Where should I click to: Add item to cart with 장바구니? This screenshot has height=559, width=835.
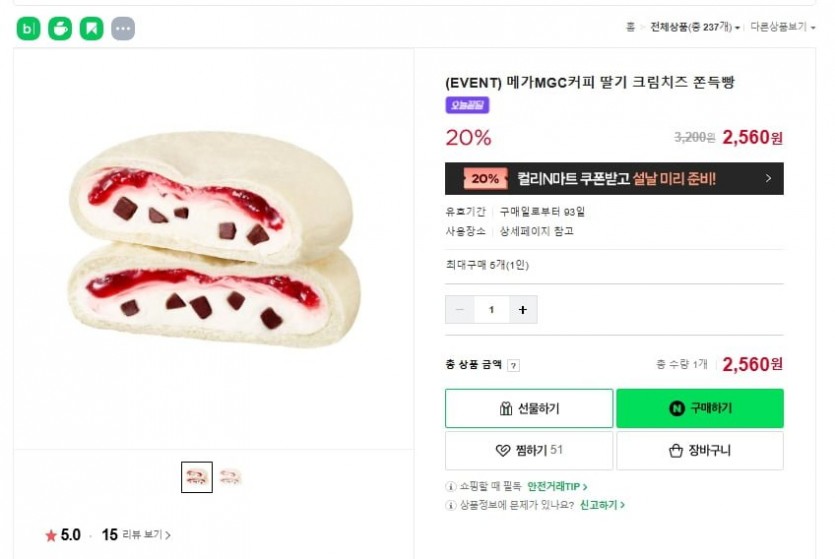point(700,451)
